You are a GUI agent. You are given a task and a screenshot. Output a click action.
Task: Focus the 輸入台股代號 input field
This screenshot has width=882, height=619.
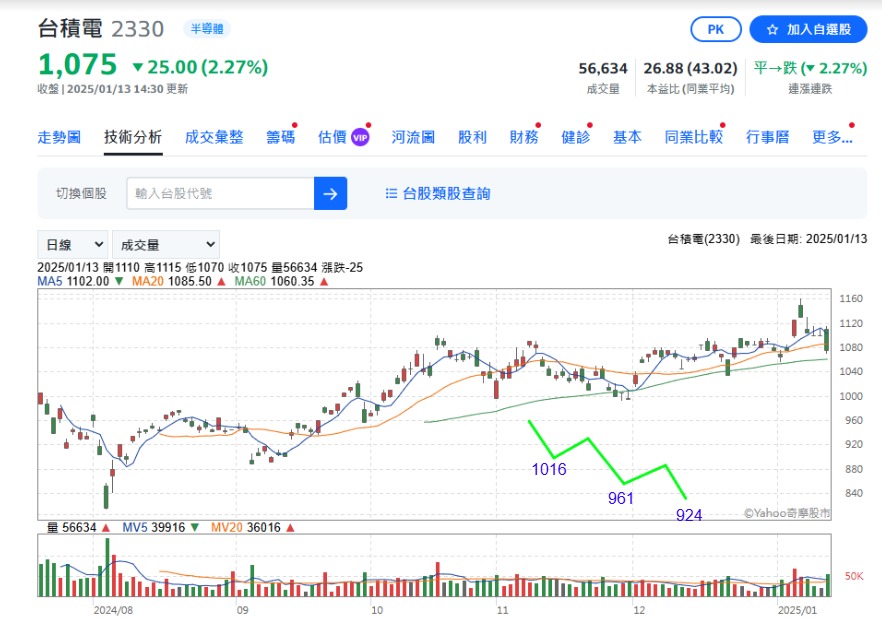220,194
